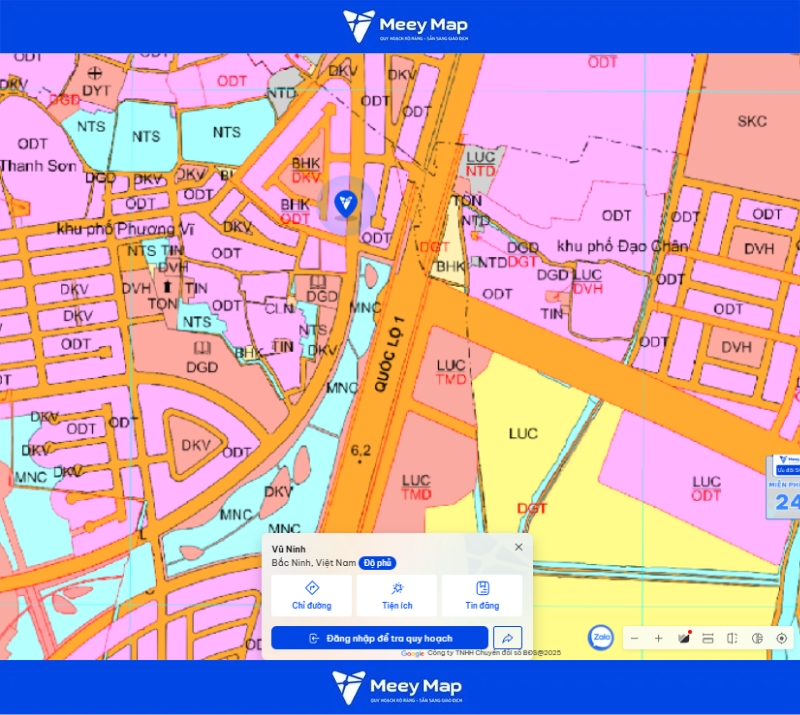Click the Google attribution logo
Screen dimensions: 800x715
(x=412, y=653)
